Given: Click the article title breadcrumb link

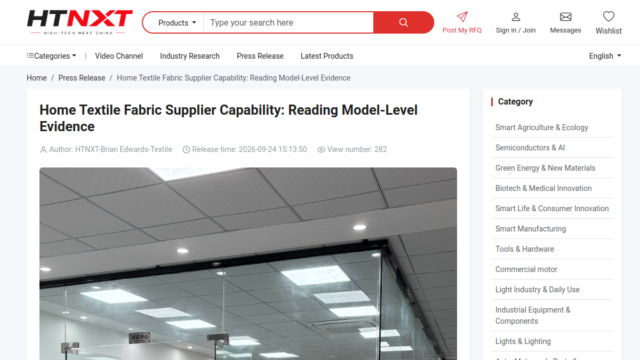Looking at the screenshot, I should pyautogui.click(x=233, y=78).
